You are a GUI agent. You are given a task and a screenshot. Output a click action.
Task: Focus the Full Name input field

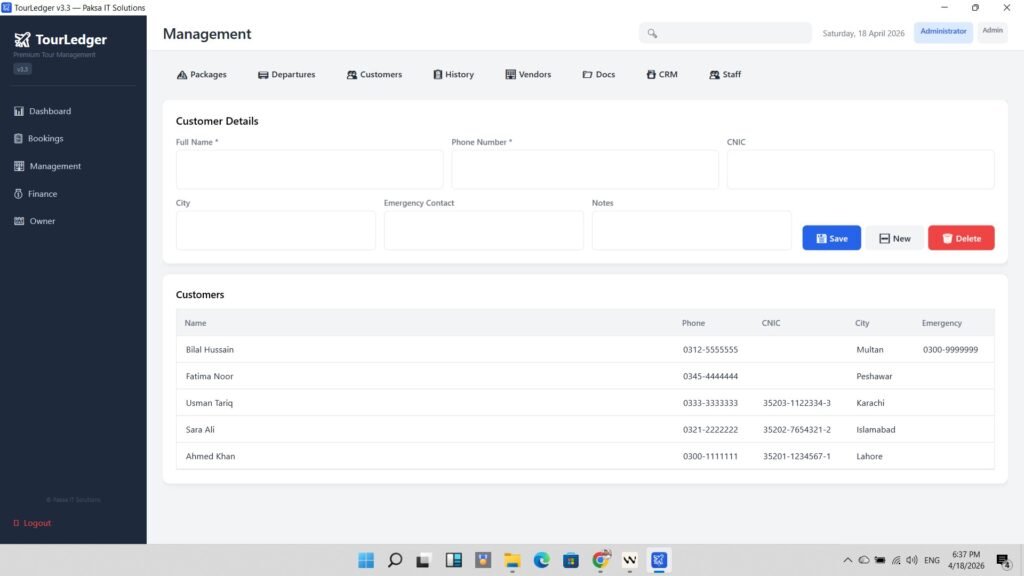tap(309, 170)
